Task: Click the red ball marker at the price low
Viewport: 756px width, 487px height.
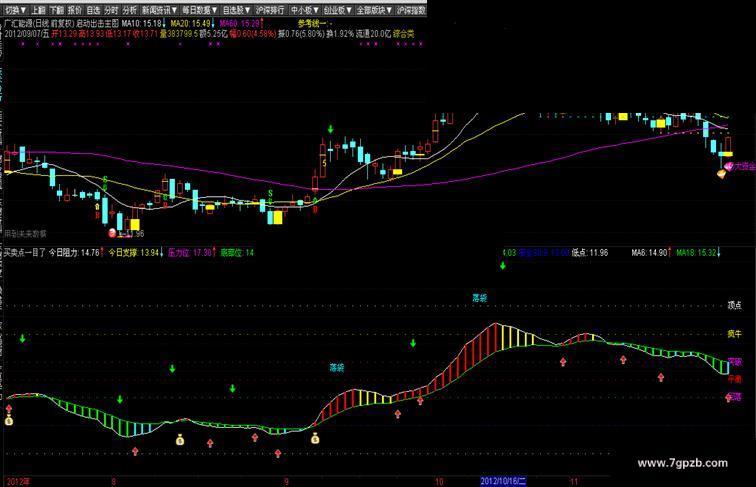Action: tap(112, 233)
